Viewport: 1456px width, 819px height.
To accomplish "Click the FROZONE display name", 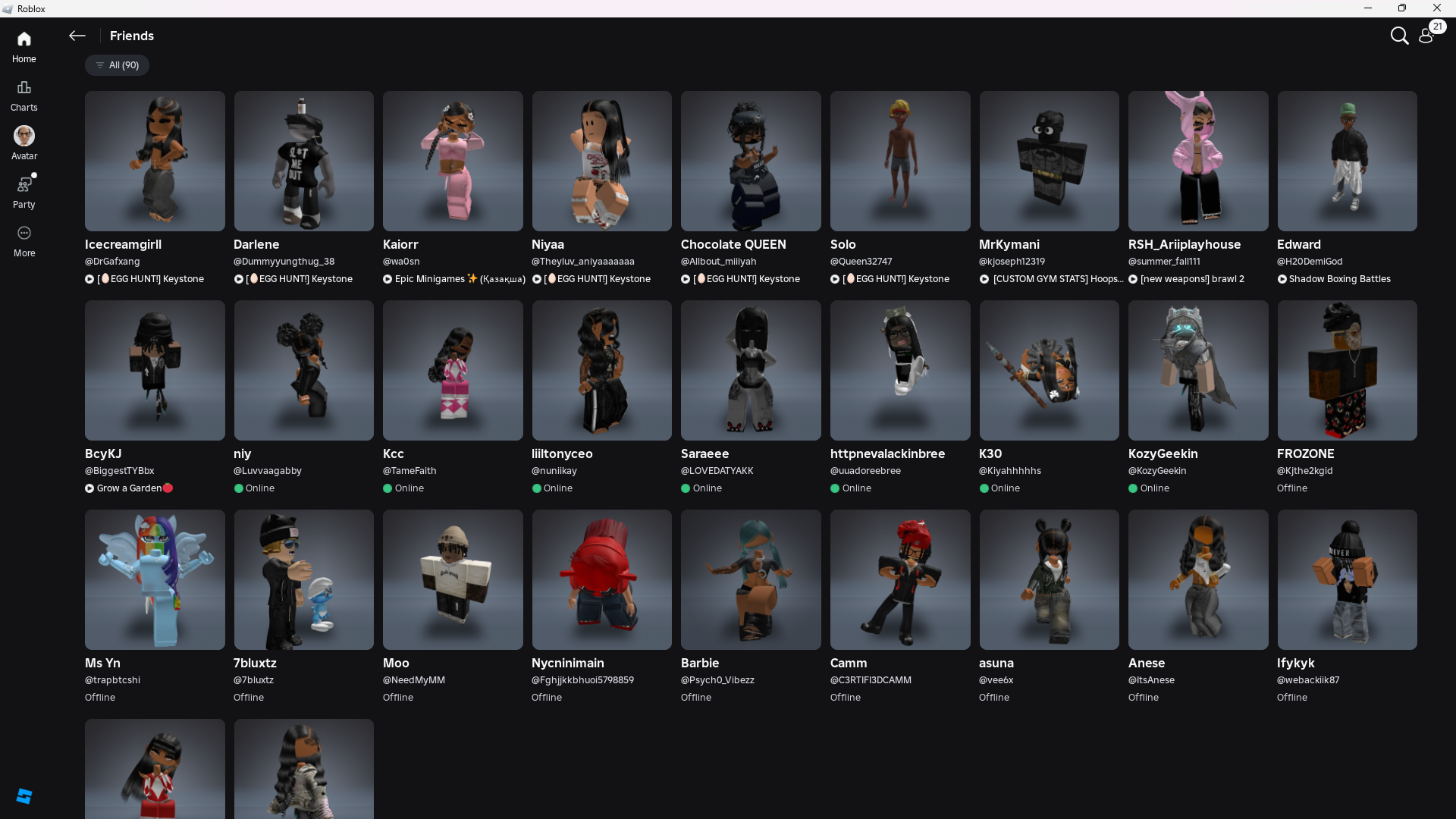I will coord(1305,453).
